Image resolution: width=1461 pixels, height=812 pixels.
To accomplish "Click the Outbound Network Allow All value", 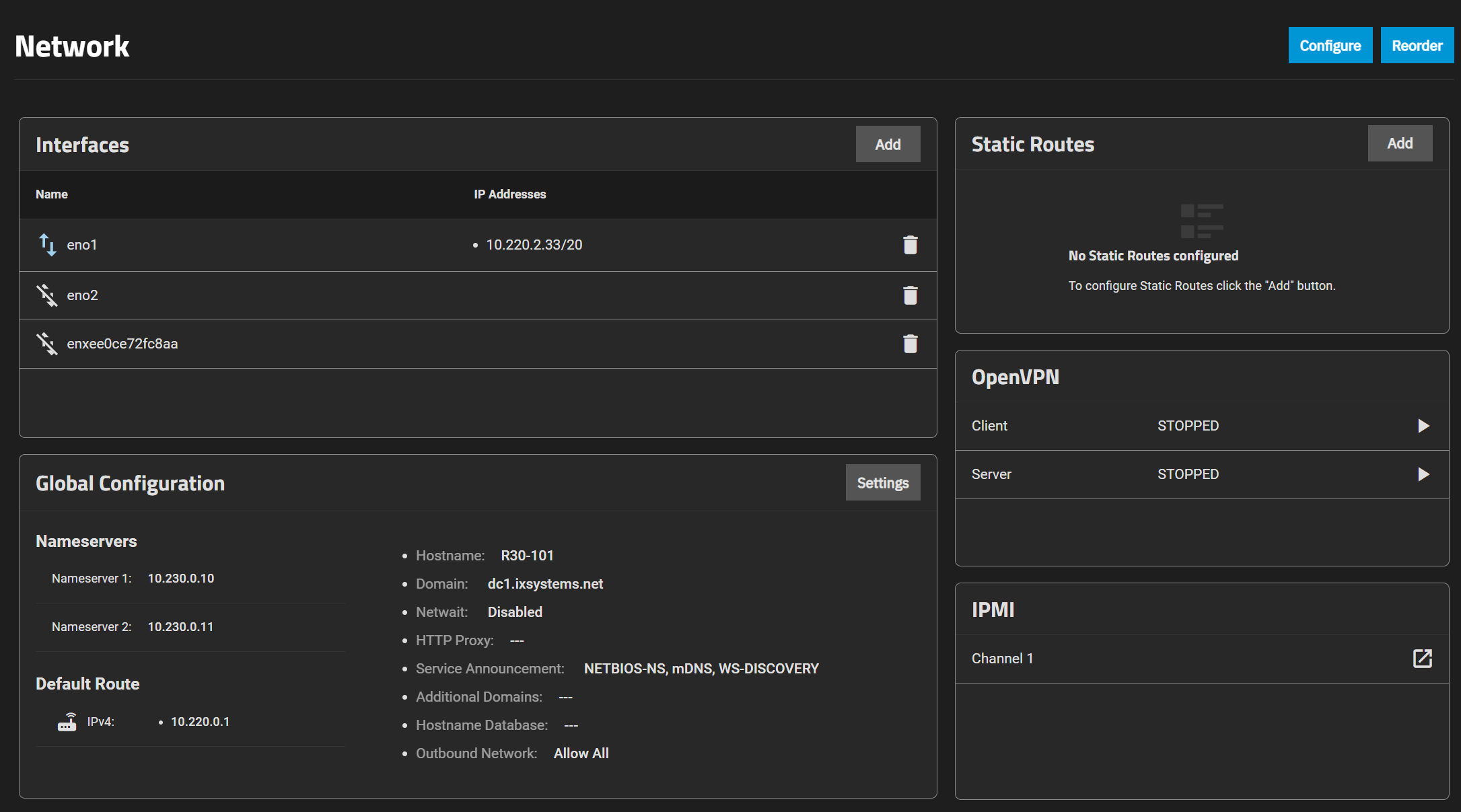I will click(x=581, y=753).
